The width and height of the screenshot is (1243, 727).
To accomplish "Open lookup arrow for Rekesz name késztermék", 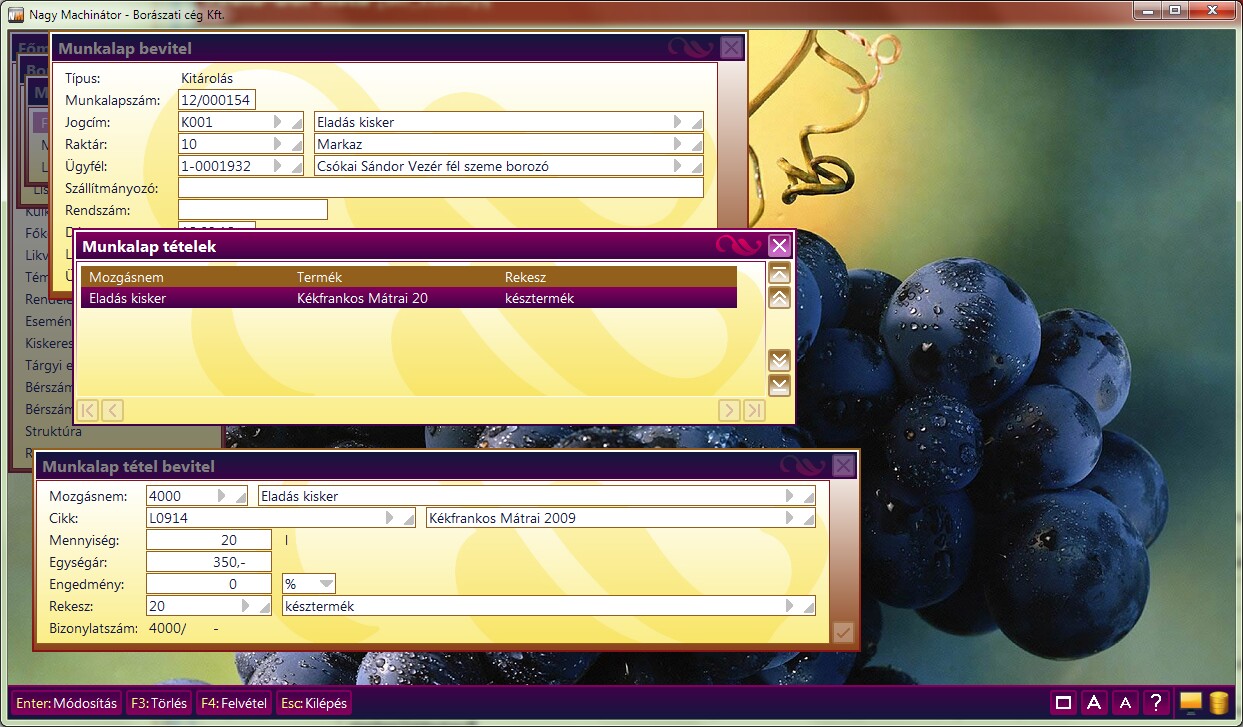I will tap(791, 606).
